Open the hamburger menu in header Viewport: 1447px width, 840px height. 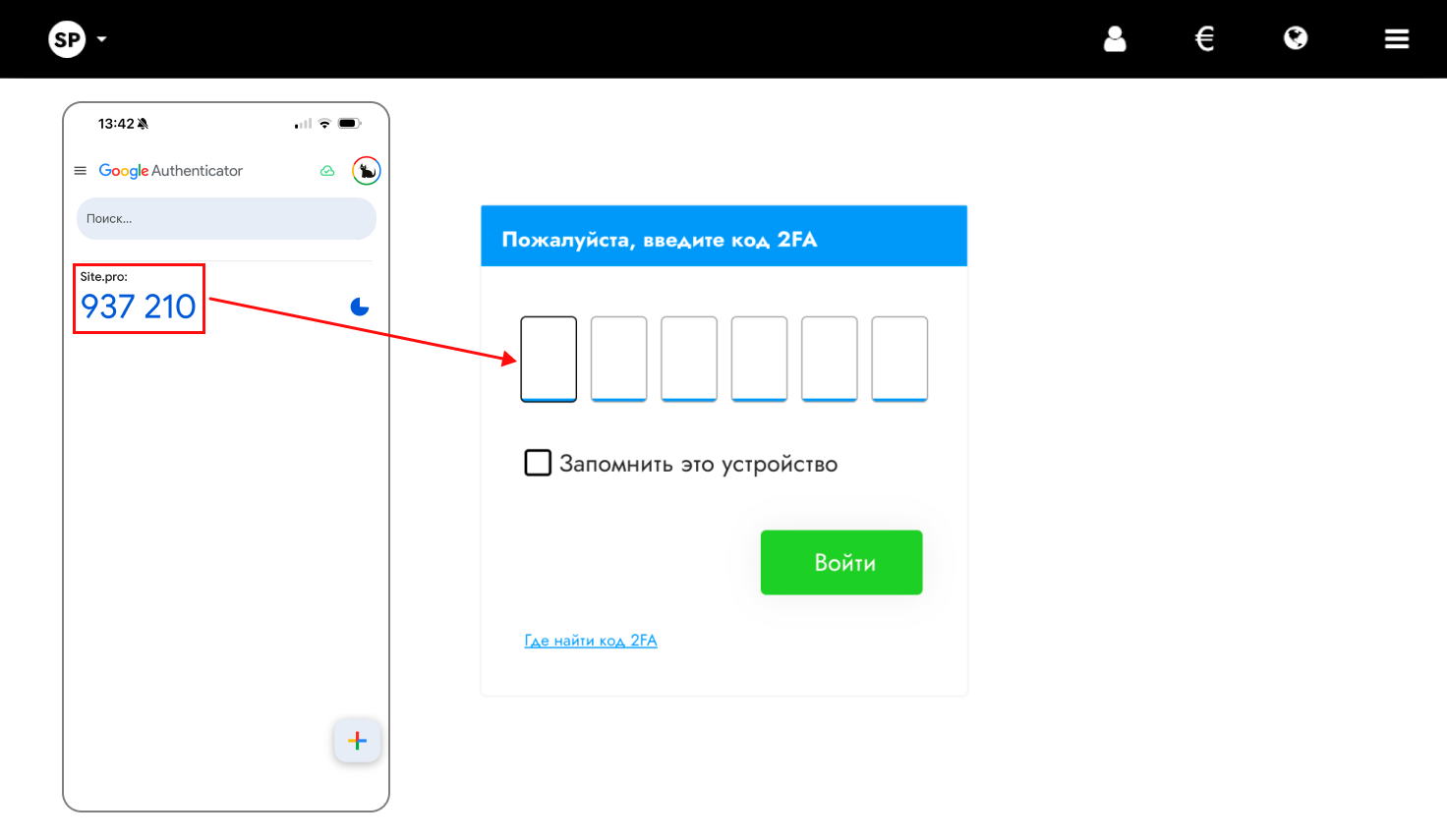tap(1397, 39)
